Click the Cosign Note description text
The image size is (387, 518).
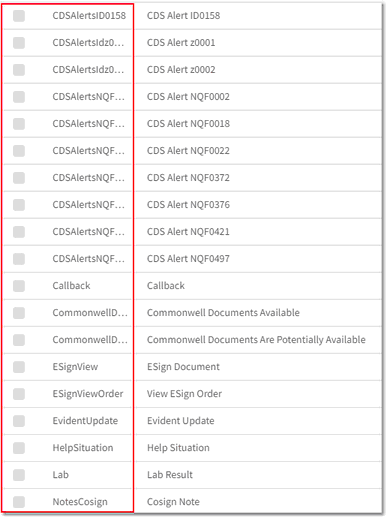pos(173,502)
